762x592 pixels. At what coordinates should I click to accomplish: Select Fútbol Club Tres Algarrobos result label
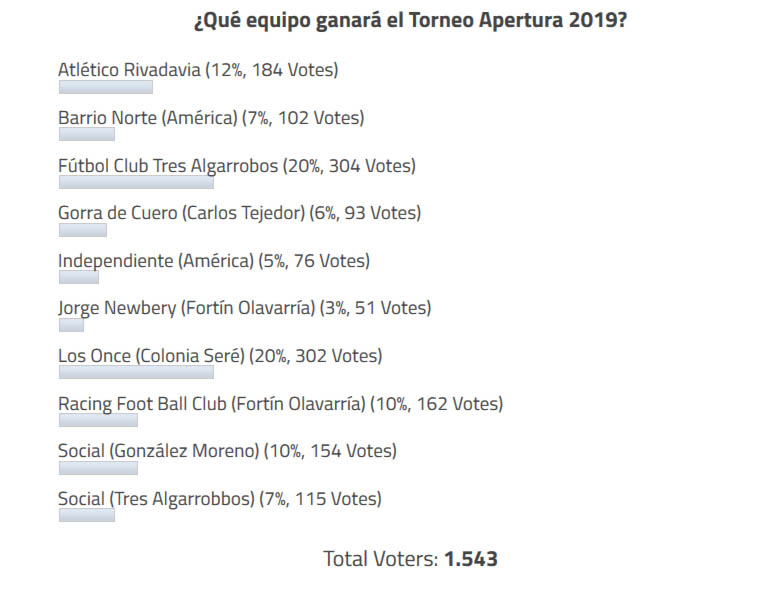coord(237,166)
